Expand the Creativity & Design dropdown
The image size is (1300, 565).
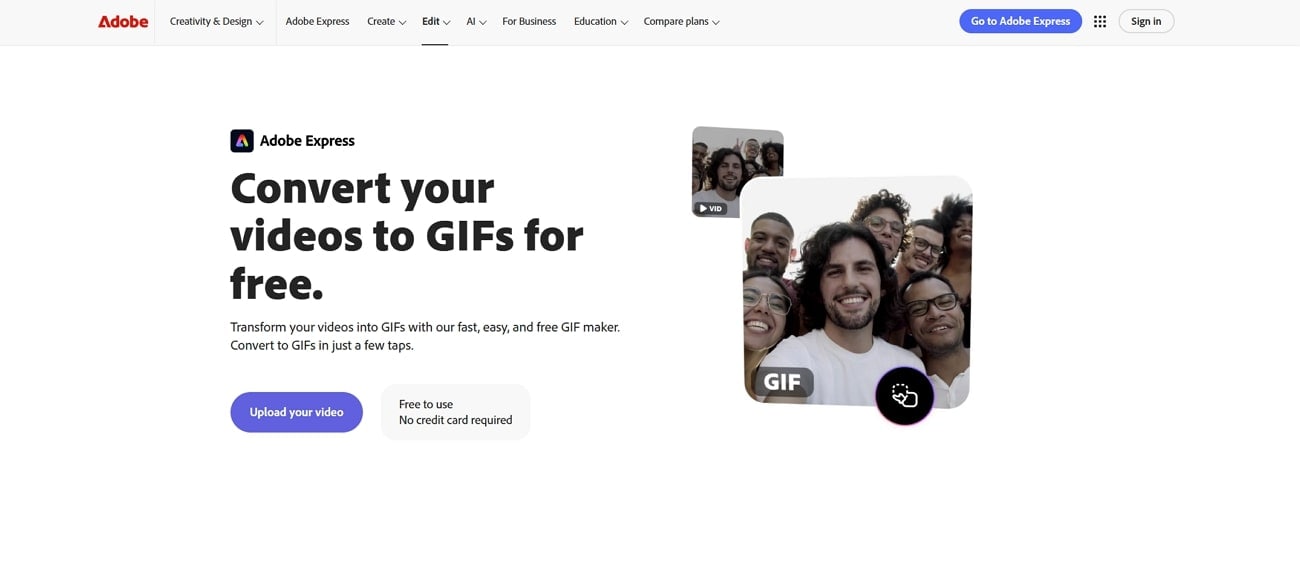coord(216,22)
